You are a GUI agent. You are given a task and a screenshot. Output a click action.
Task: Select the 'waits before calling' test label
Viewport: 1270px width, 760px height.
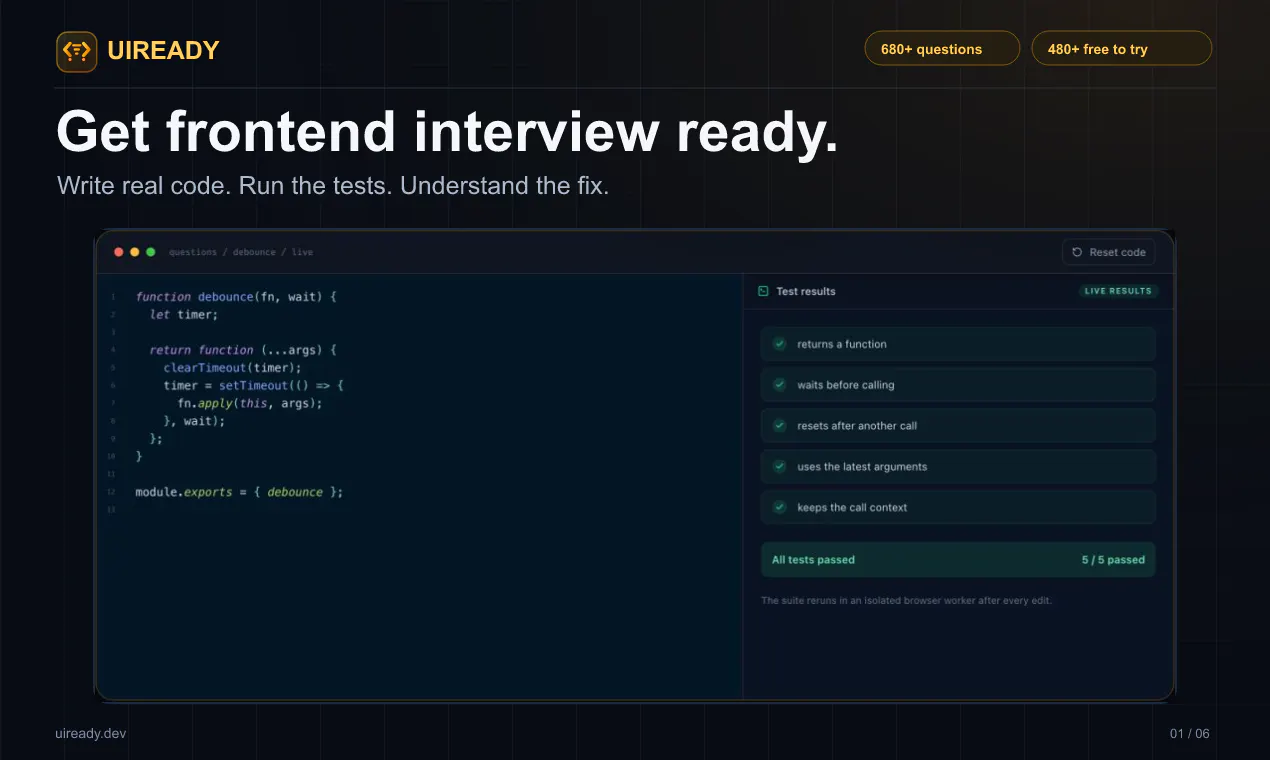(846, 385)
